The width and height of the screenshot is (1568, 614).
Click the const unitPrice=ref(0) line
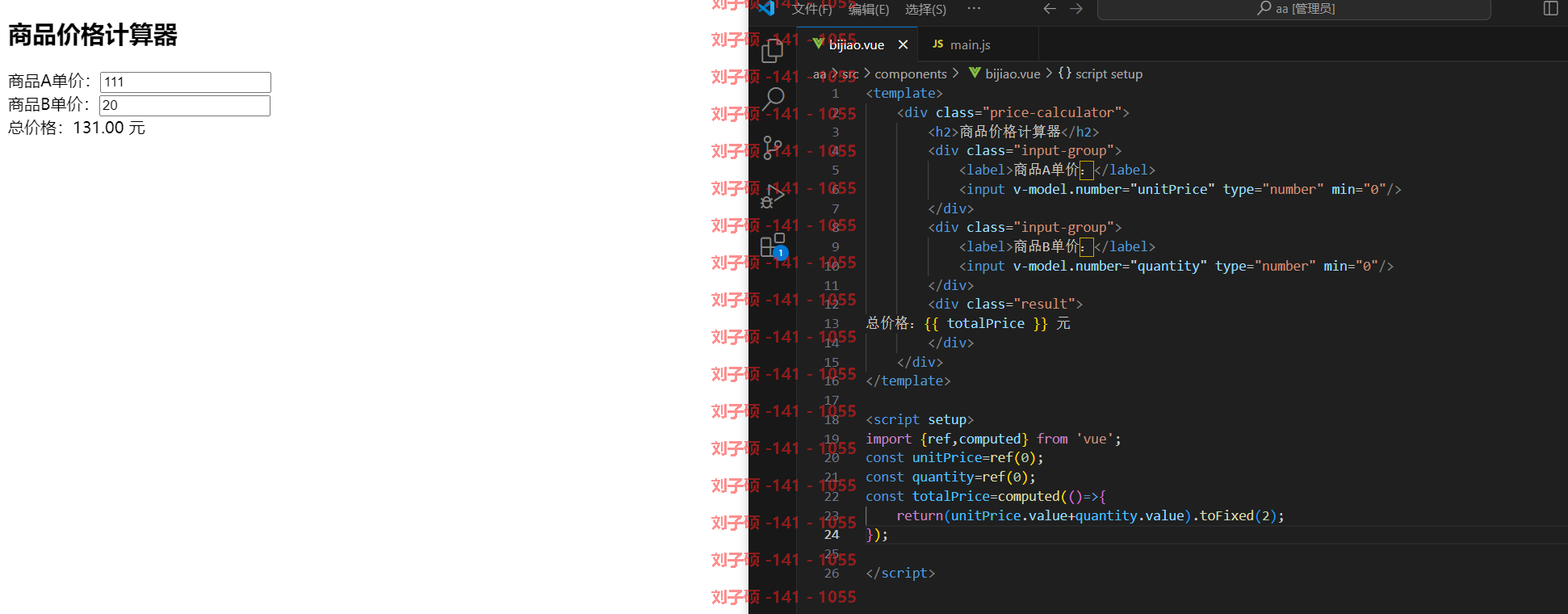(954, 458)
